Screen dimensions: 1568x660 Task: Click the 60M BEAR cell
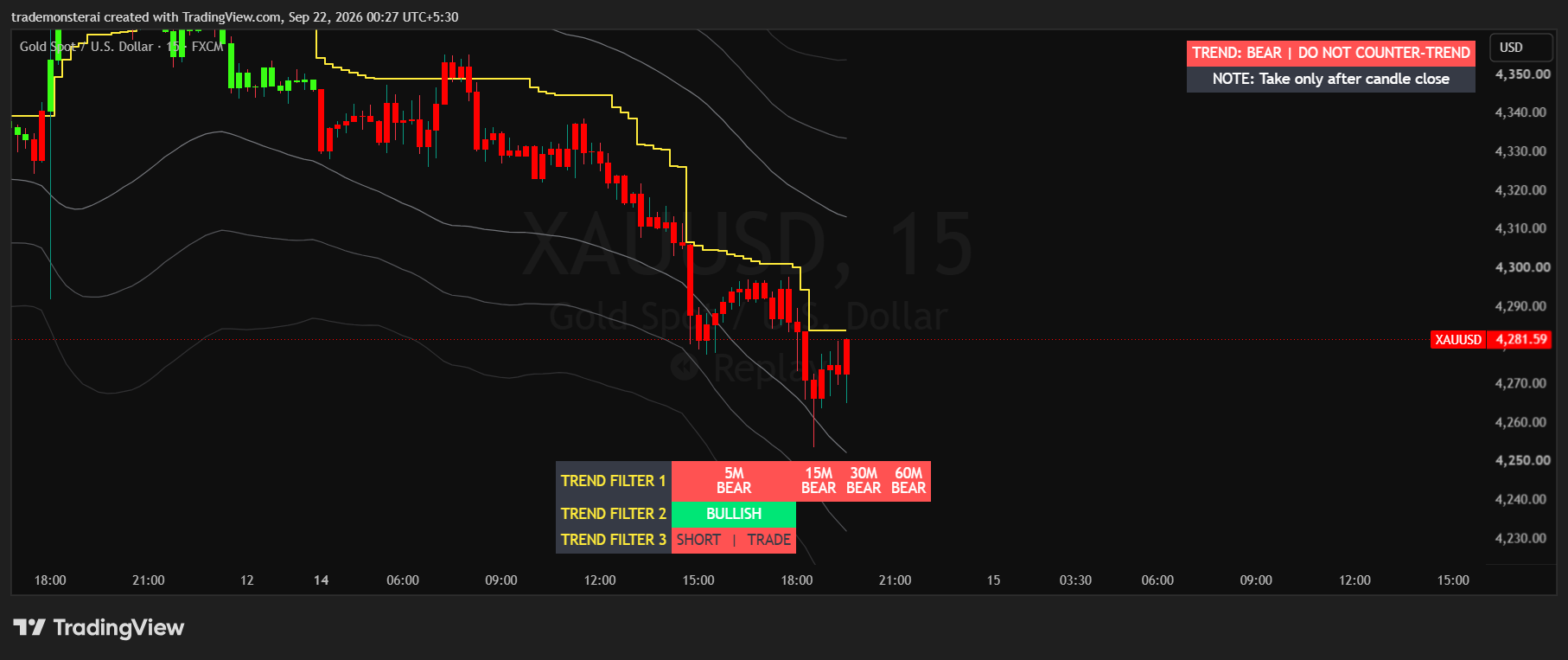pyautogui.click(x=908, y=481)
